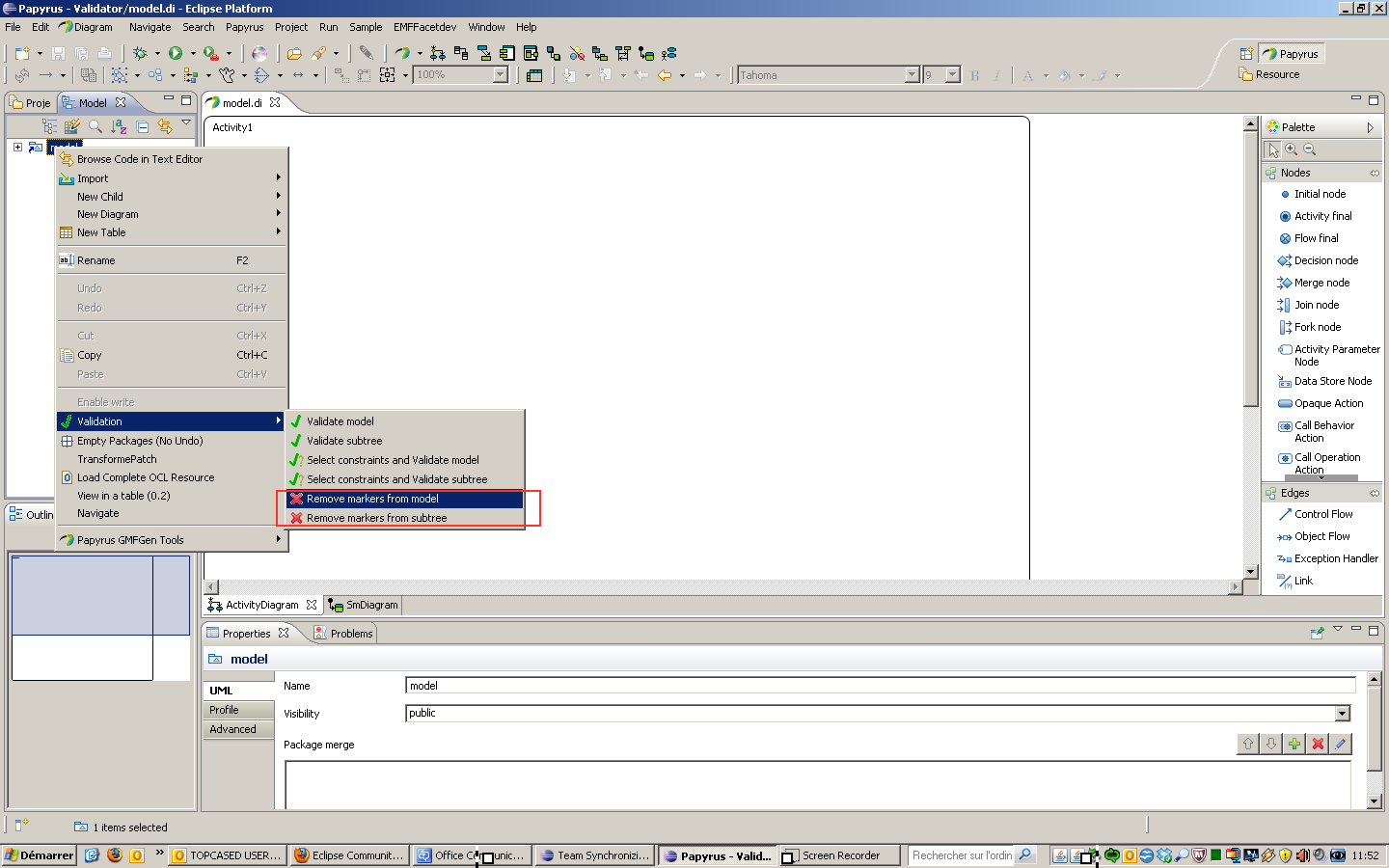Switch to the SmDiagram tab
The image size is (1389, 868).
(363, 605)
